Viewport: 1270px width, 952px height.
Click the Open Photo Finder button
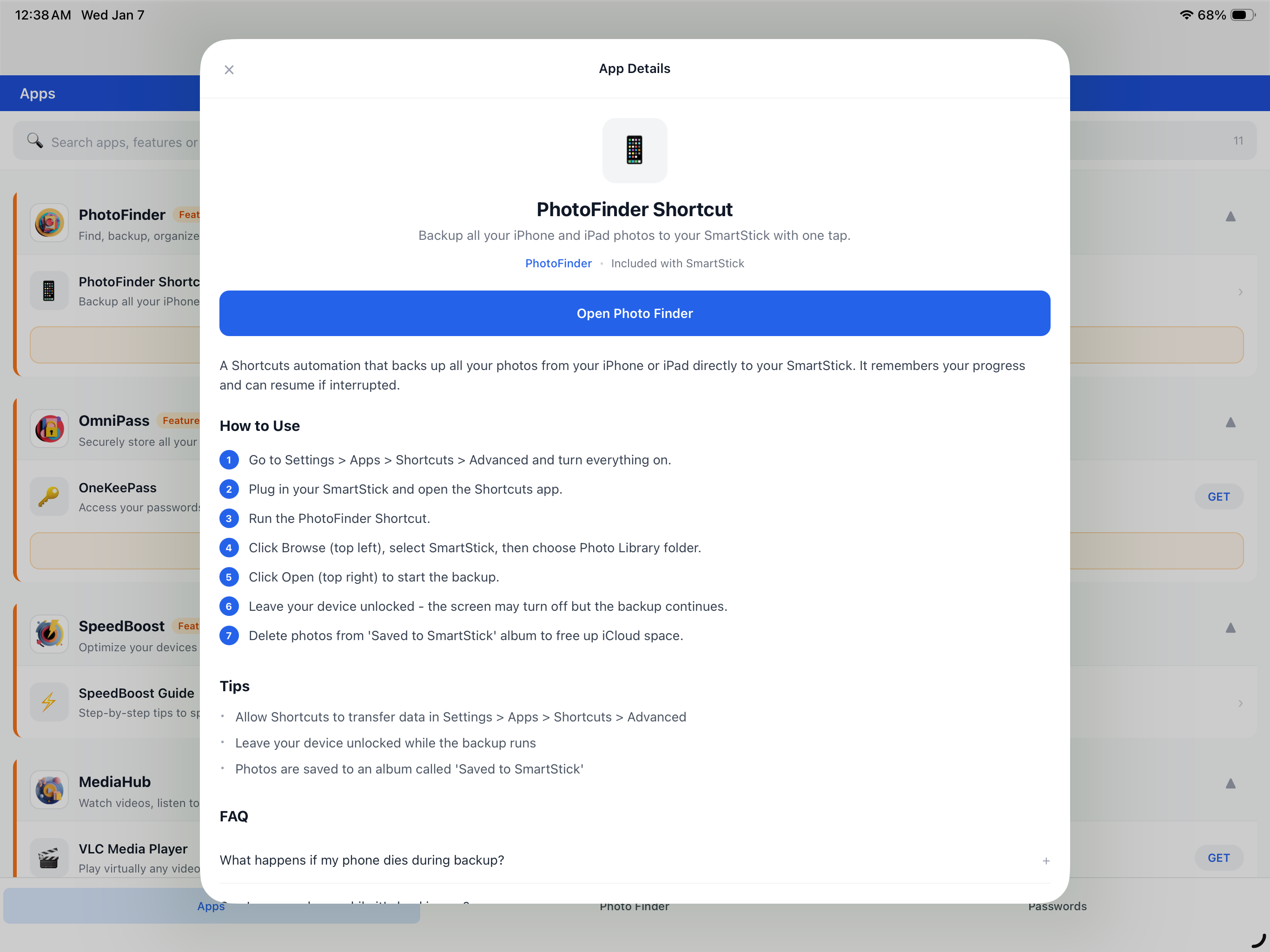635,313
